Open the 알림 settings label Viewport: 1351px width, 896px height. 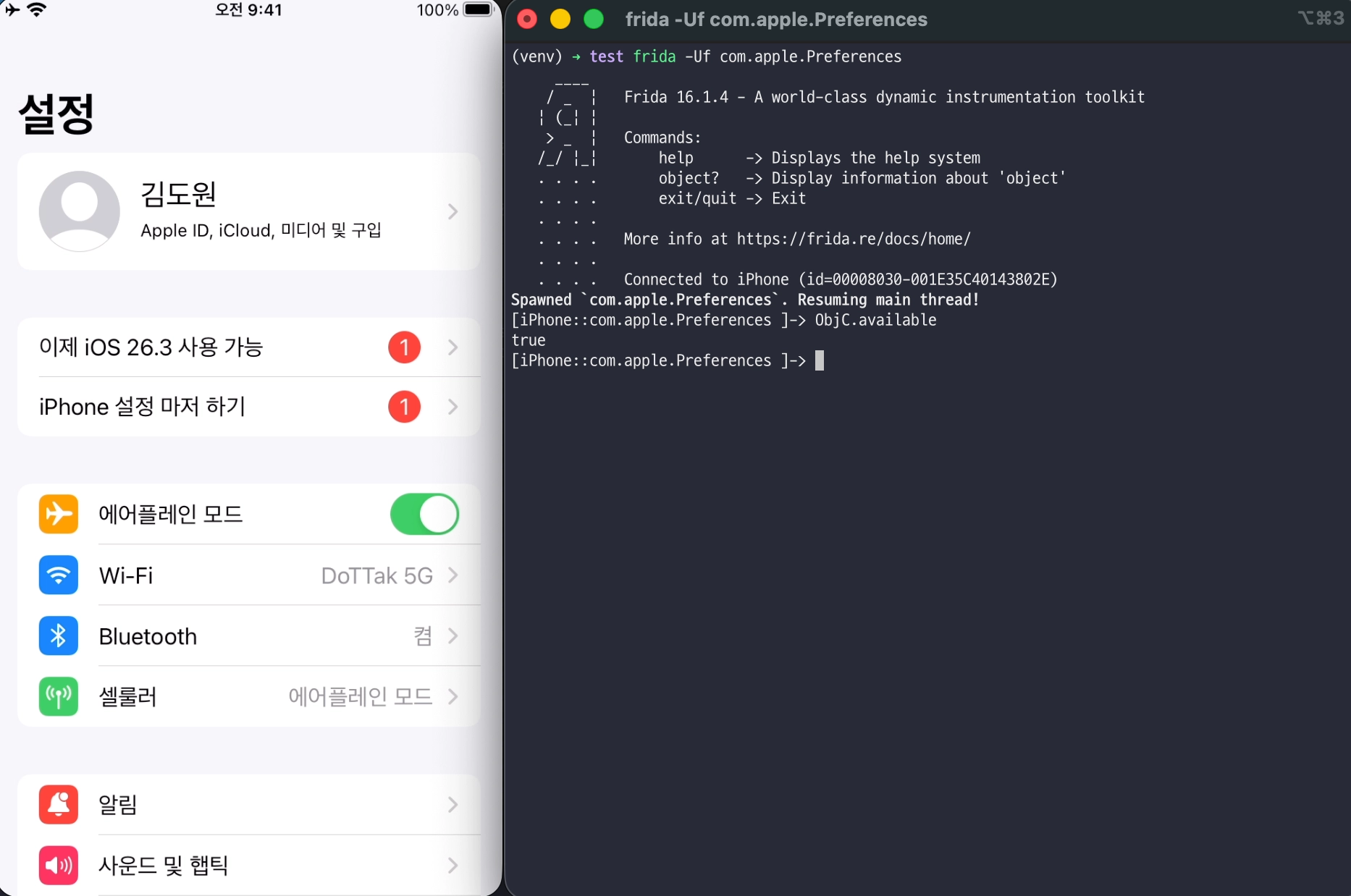118,805
